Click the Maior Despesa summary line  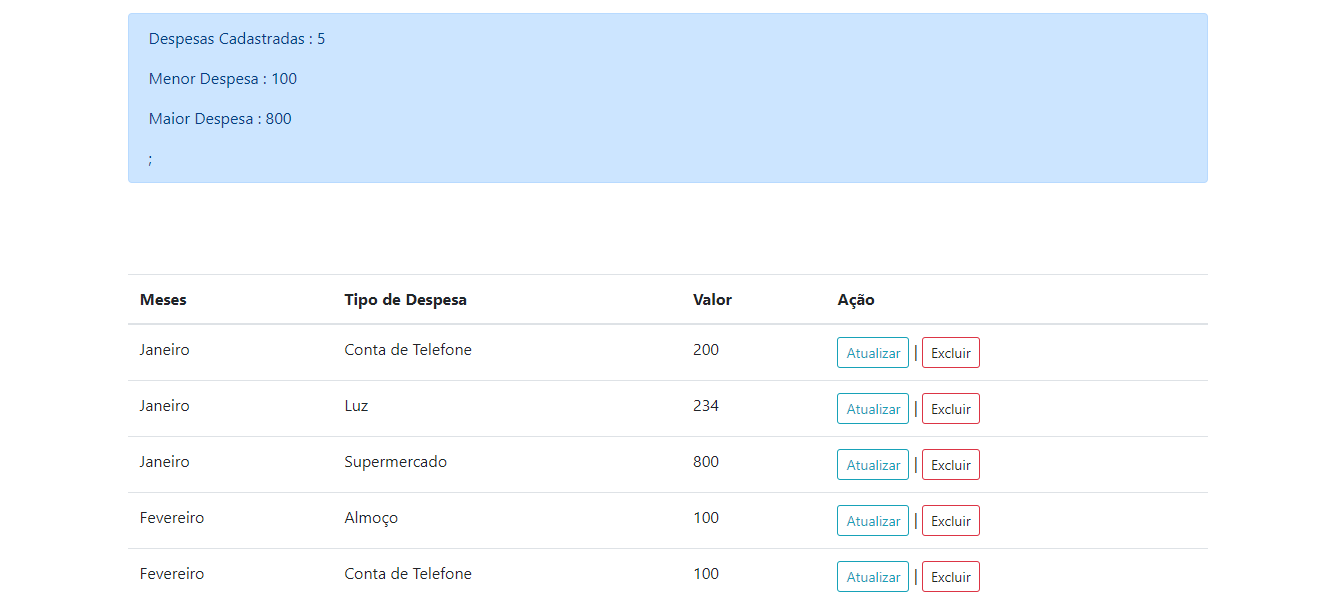click(220, 118)
